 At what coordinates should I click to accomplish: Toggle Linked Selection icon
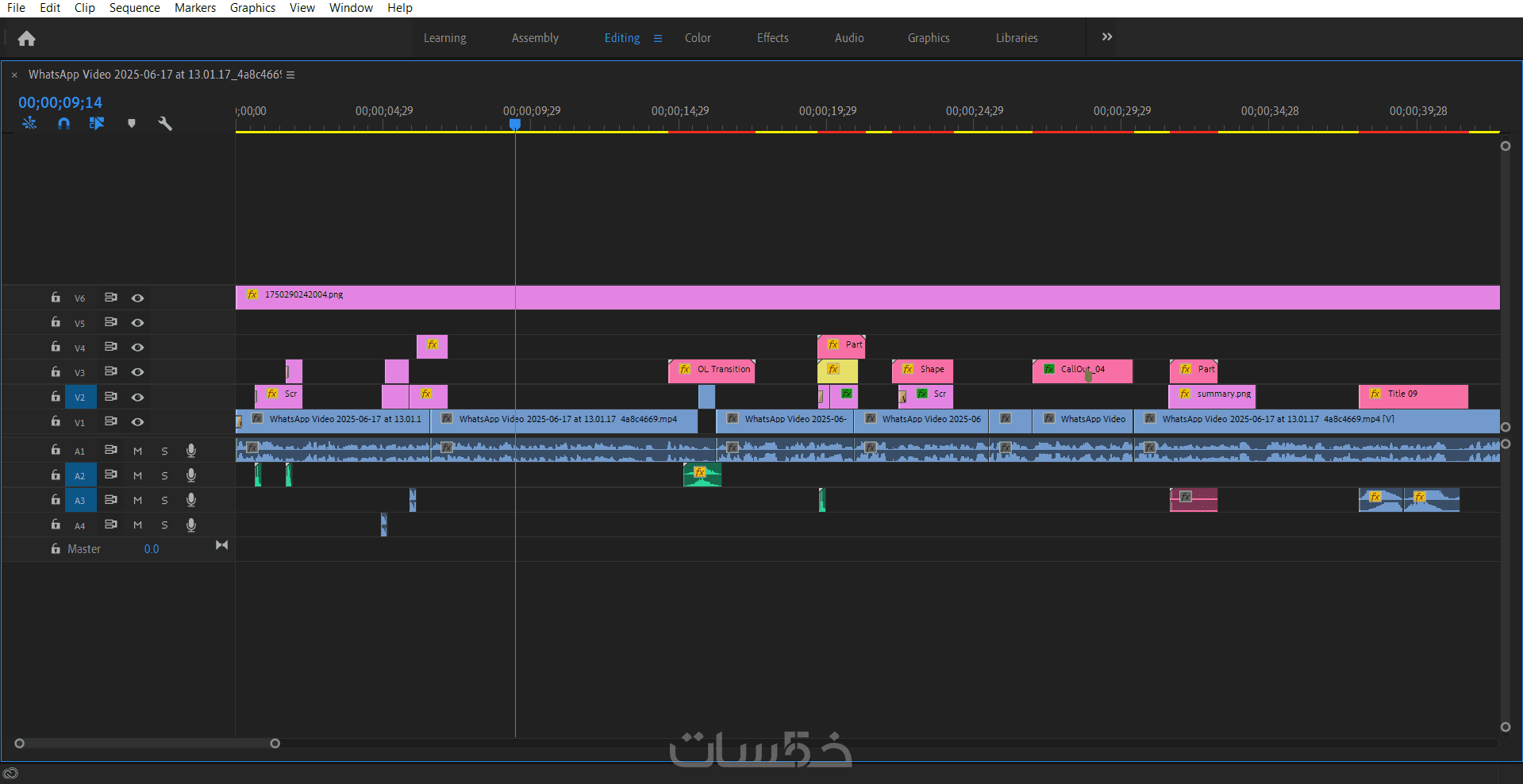(97, 123)
